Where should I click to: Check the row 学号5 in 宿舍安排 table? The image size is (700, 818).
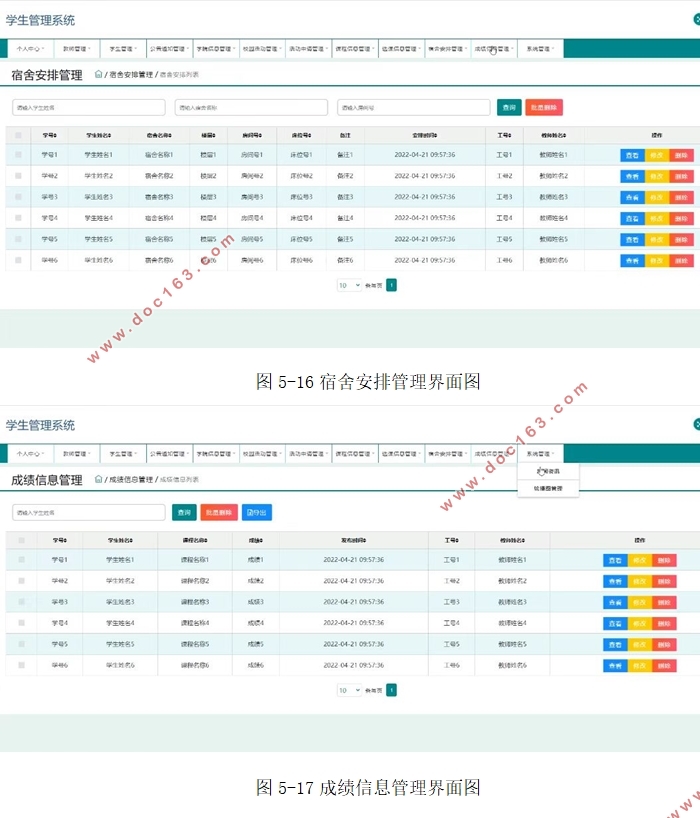18,239
